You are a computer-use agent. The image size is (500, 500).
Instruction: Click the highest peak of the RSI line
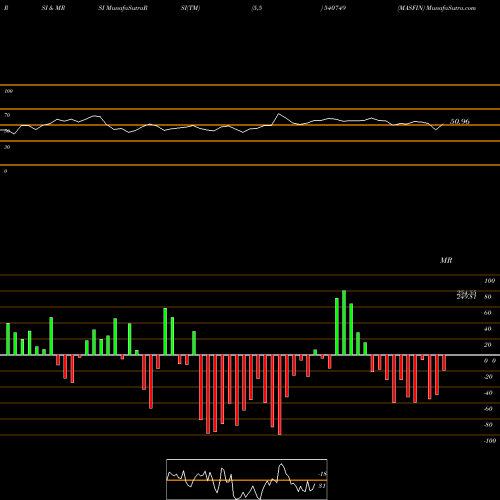point(279,114)
